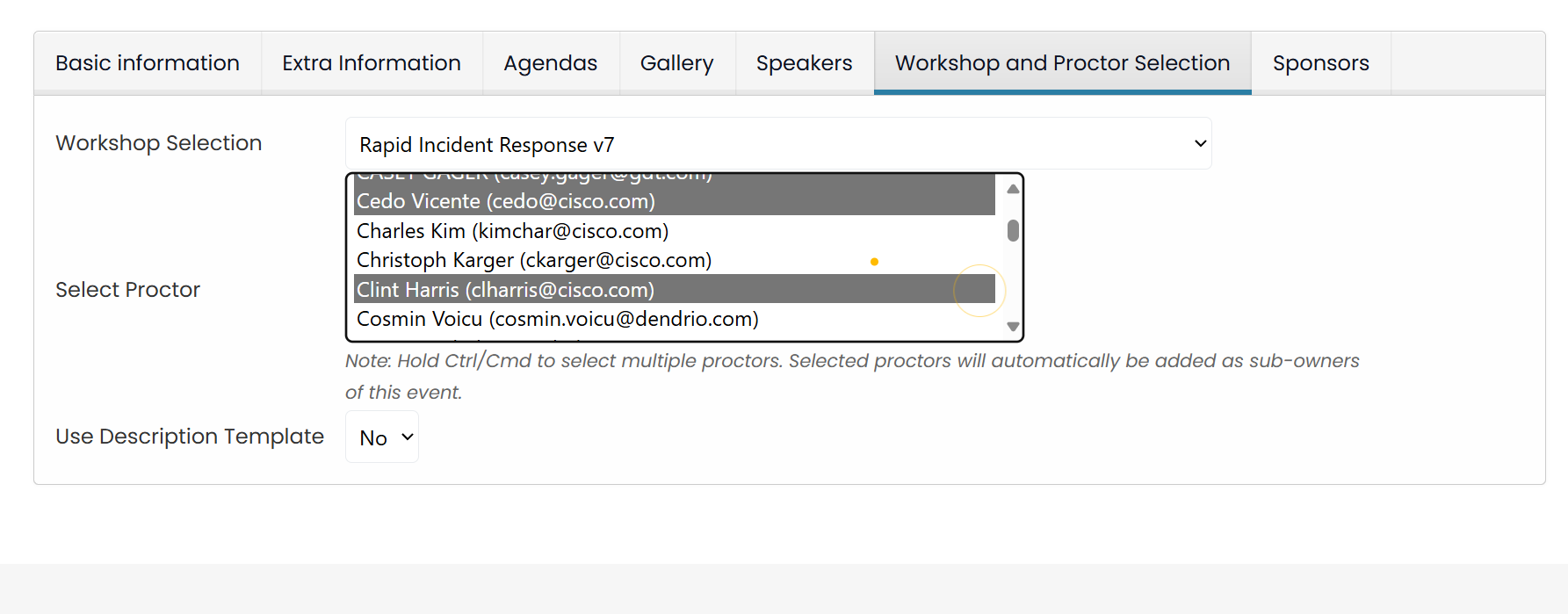Click the proctor list scroll up arrow
Viewport: 1568px width, 614px height.
pos(1013,189)
